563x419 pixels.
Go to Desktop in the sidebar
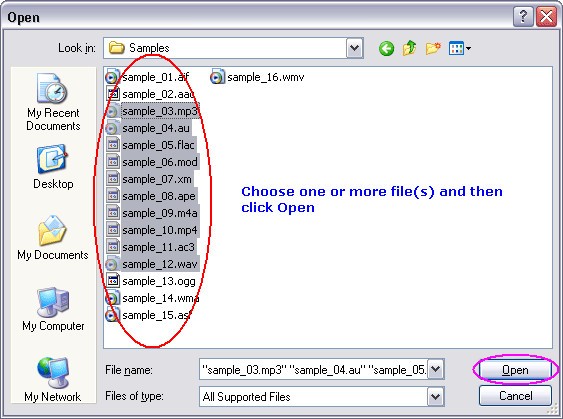[x=53, y=167]
